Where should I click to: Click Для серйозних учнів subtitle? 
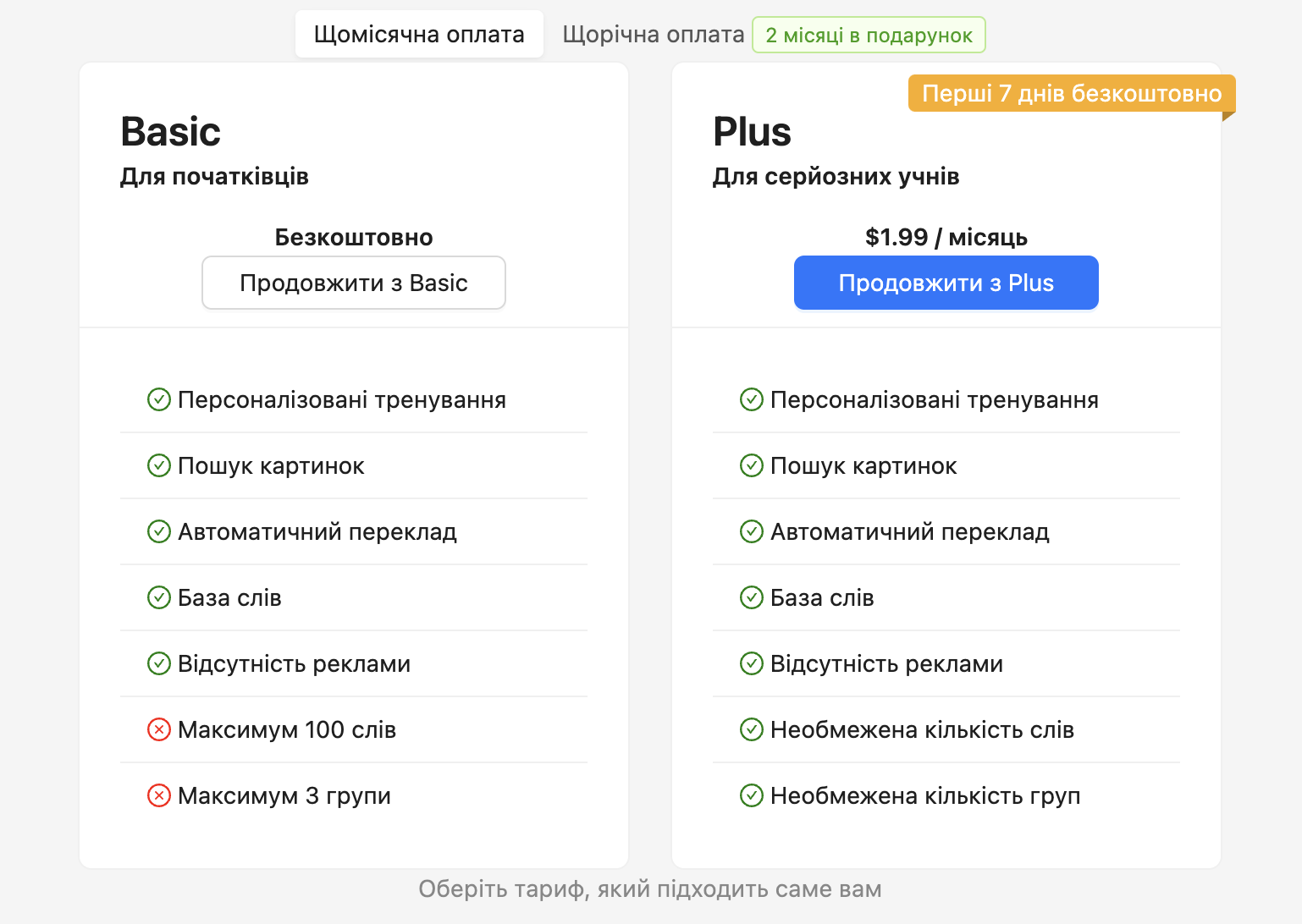(x=836, y=177)
